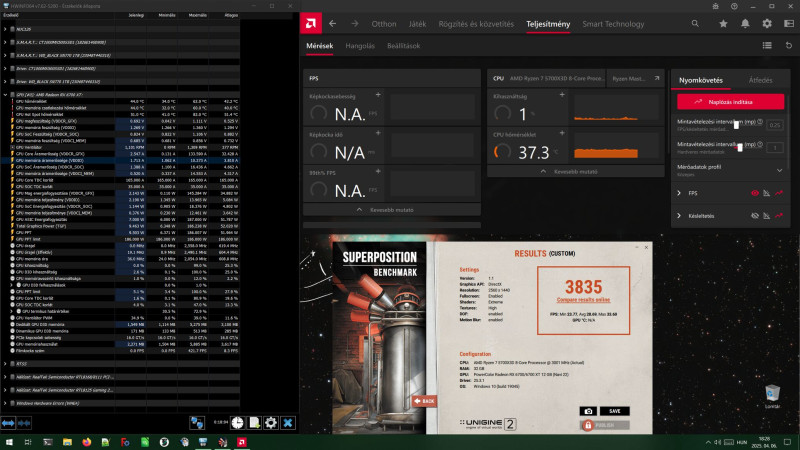Collapse CPU panel with Kevesebb mutató

(576, 171)
